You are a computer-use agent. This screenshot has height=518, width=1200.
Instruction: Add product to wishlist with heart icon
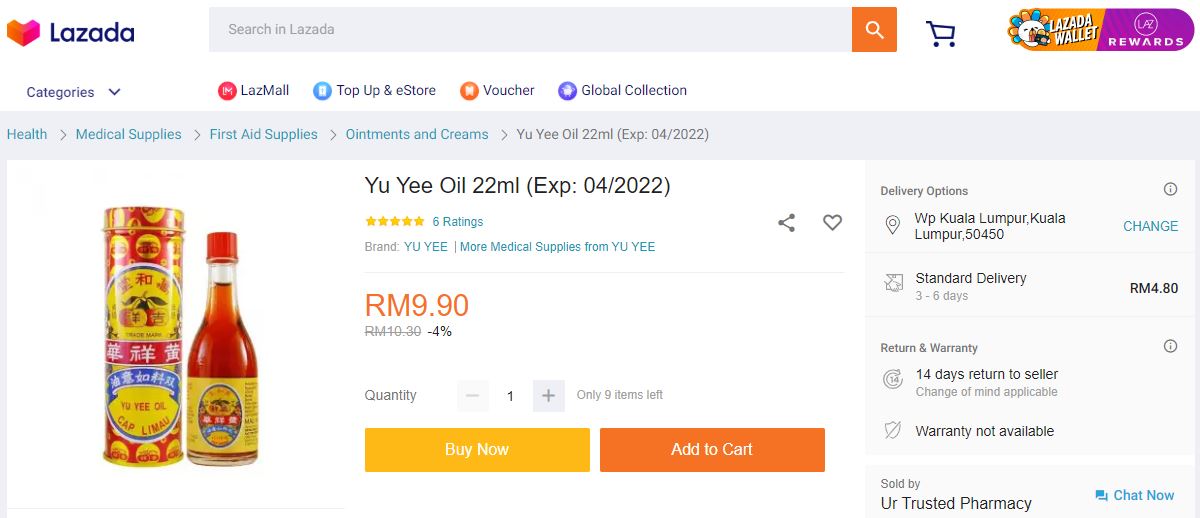[832, 223]
